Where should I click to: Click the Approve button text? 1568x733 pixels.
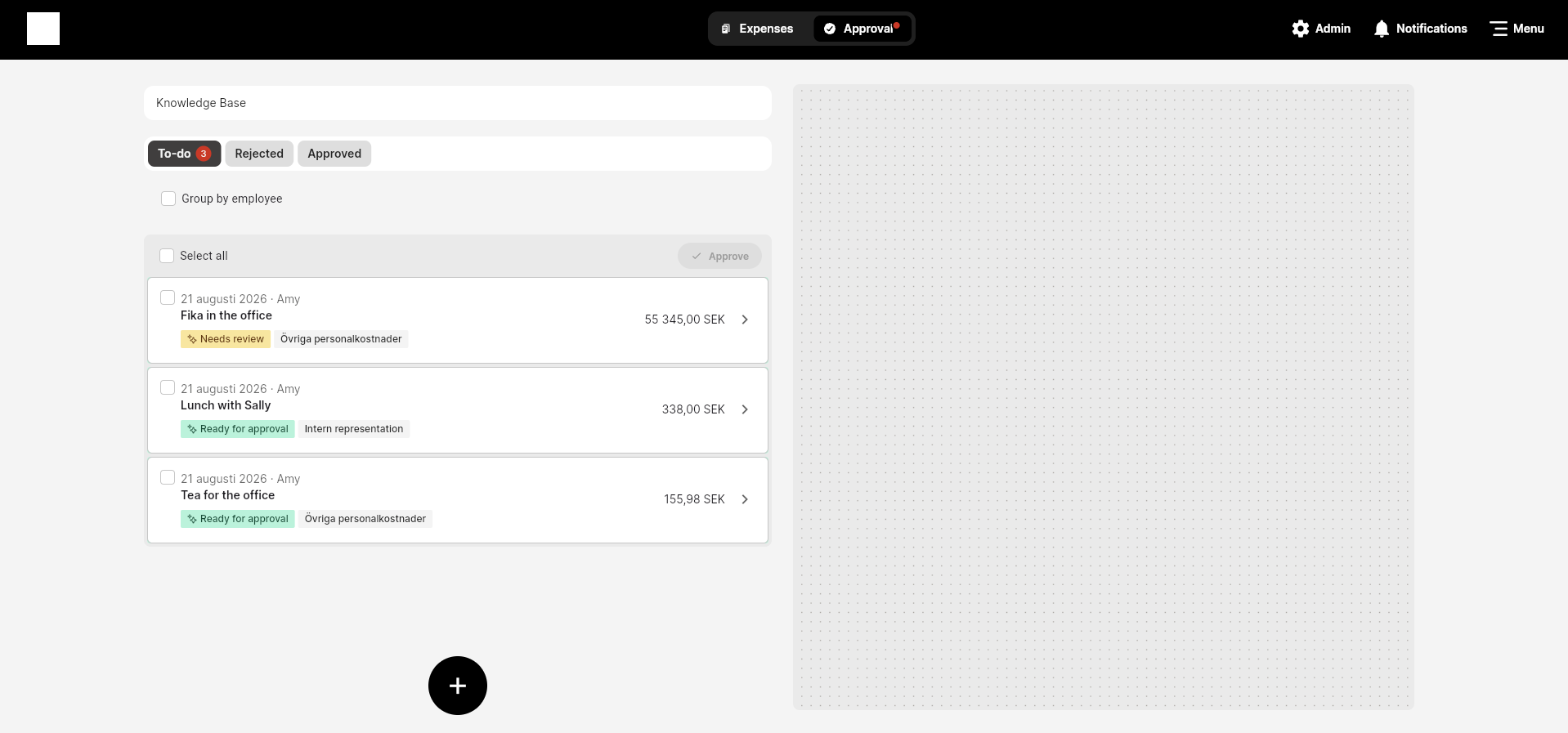[728, 257]
